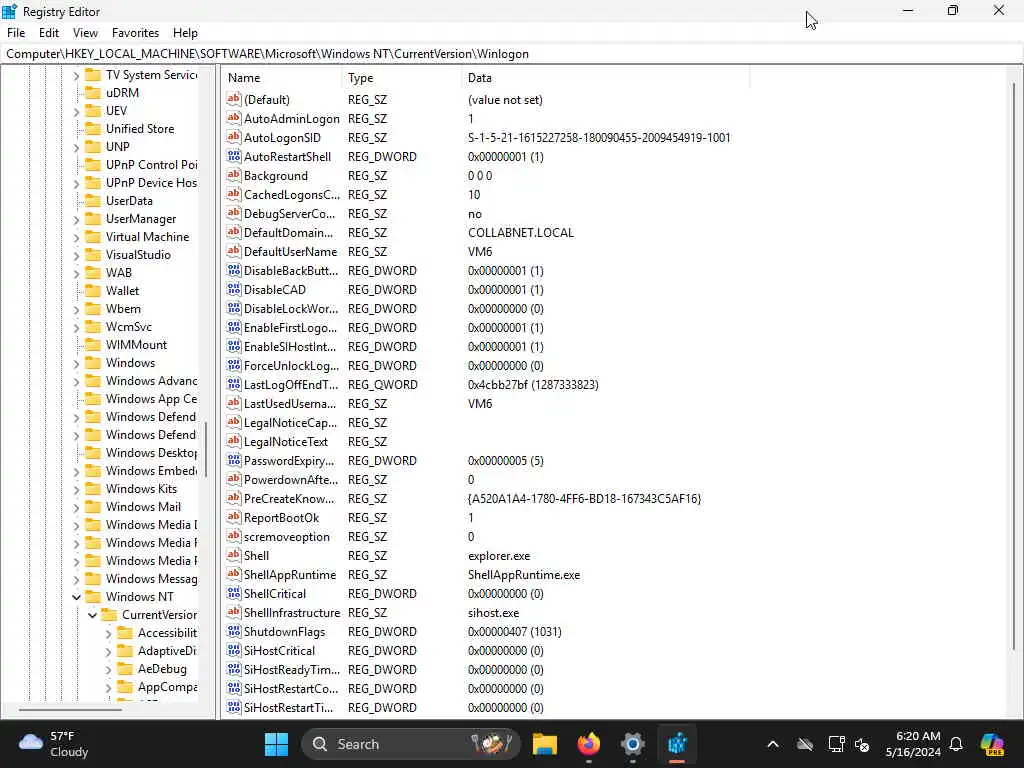Image resolution: width=1024 pixels, height=768 pixels.
Task: Click the DisableCAD binary value icon
Action: pyautogui.click(x=233, y=289)
